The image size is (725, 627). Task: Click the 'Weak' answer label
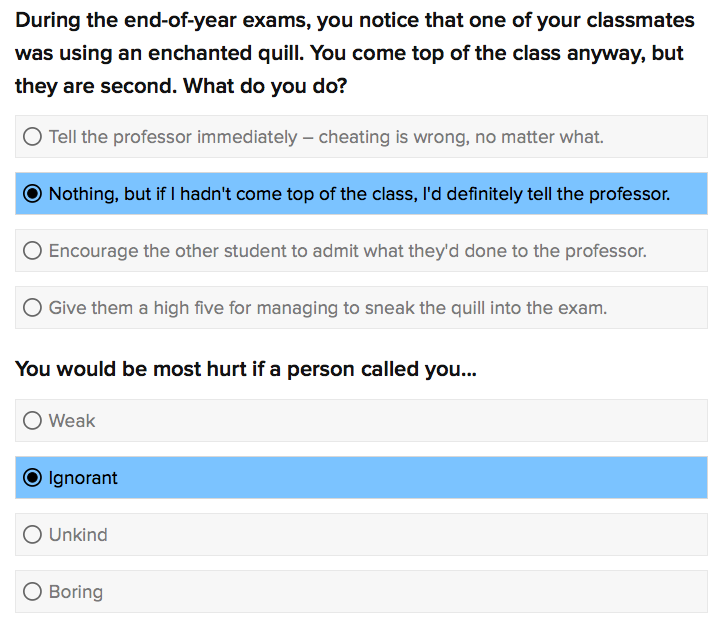click(x=72, y=421)
